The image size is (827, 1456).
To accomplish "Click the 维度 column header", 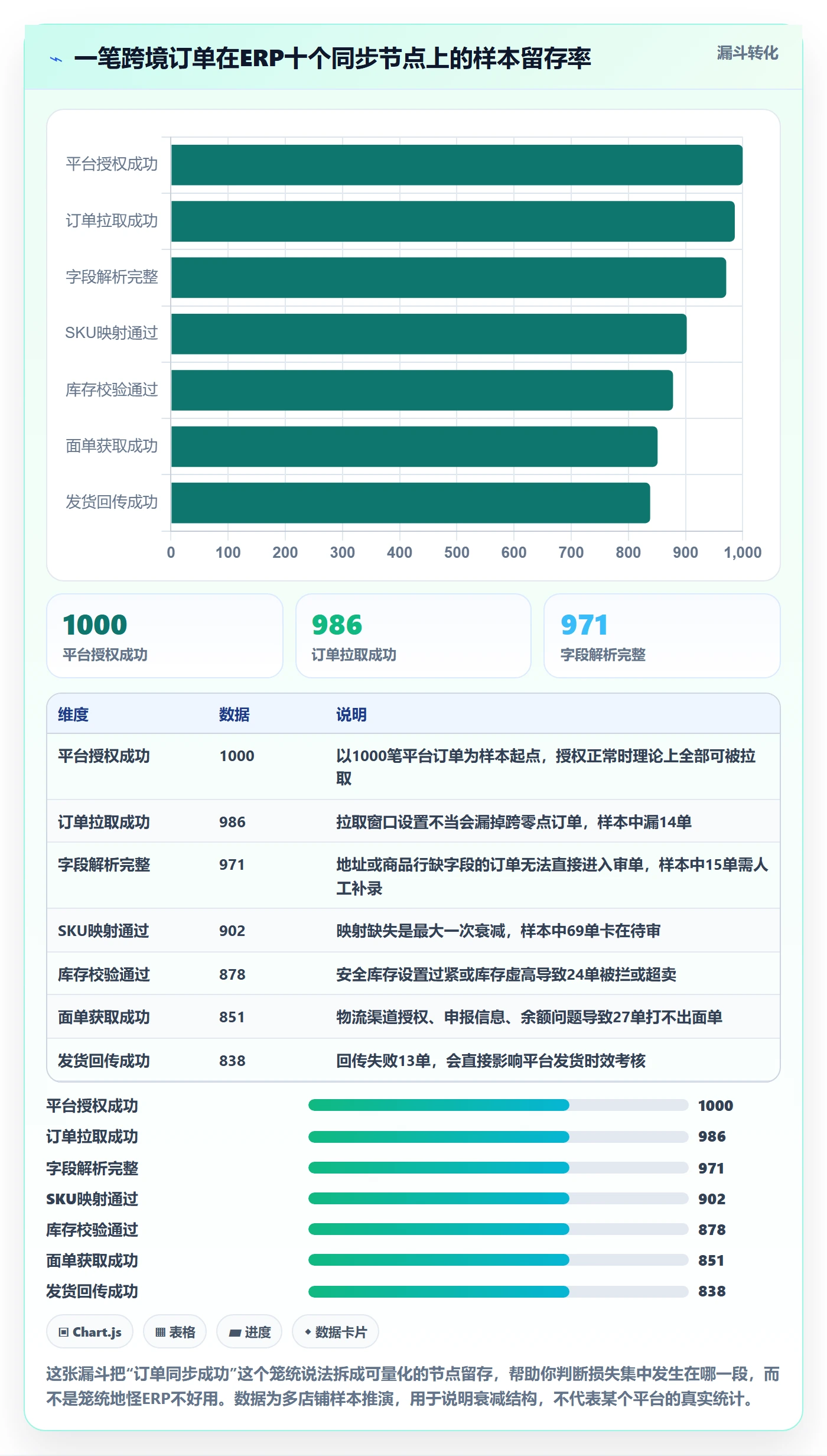I will [x=73, y=714].
